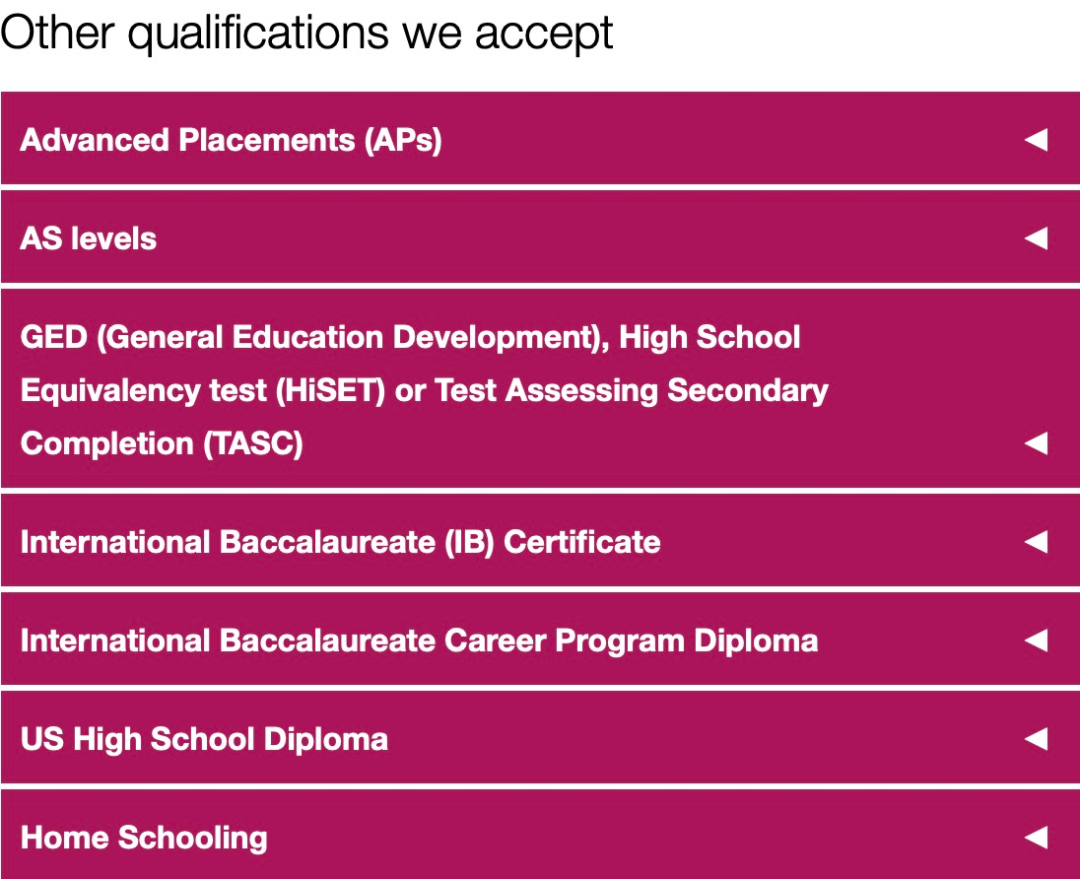Open the International Baccalaureate Career Program Diploma panel
Screen dimensions: 1080x879
[540, 640]
